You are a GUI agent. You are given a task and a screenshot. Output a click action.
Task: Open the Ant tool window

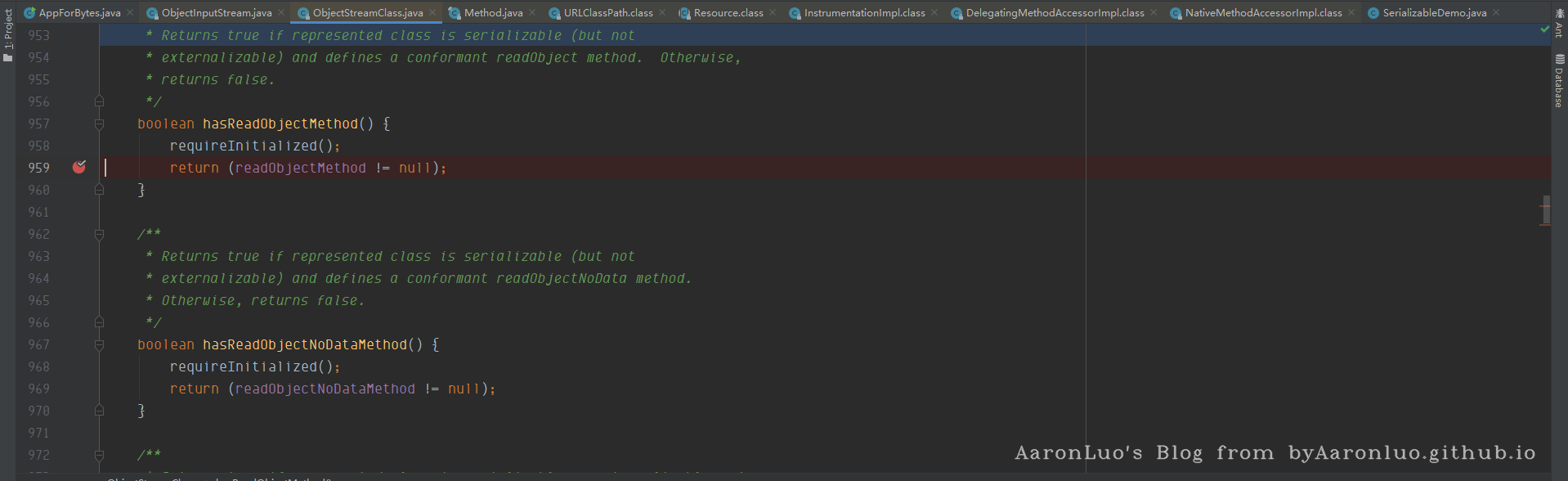click(1559, 23)
